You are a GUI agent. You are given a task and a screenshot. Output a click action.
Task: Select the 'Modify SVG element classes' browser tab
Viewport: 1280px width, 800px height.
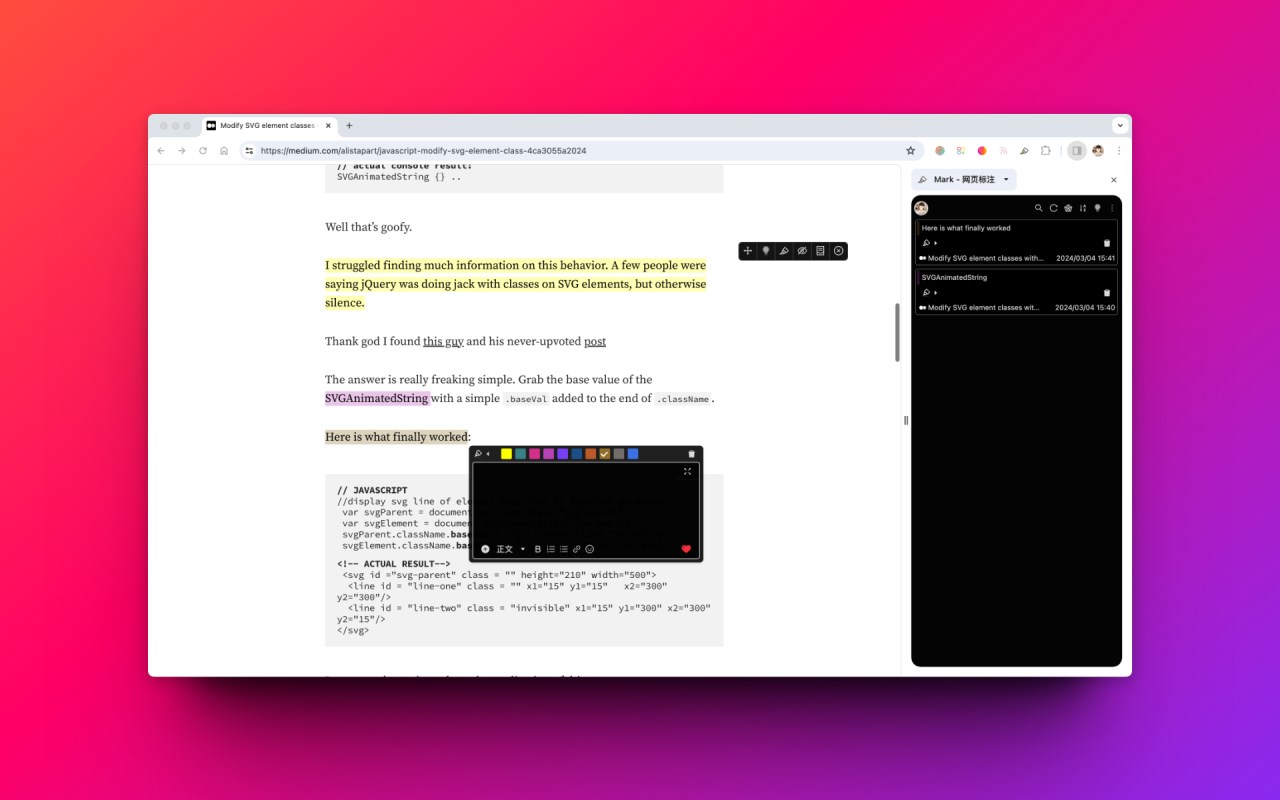tap(268, 126)
